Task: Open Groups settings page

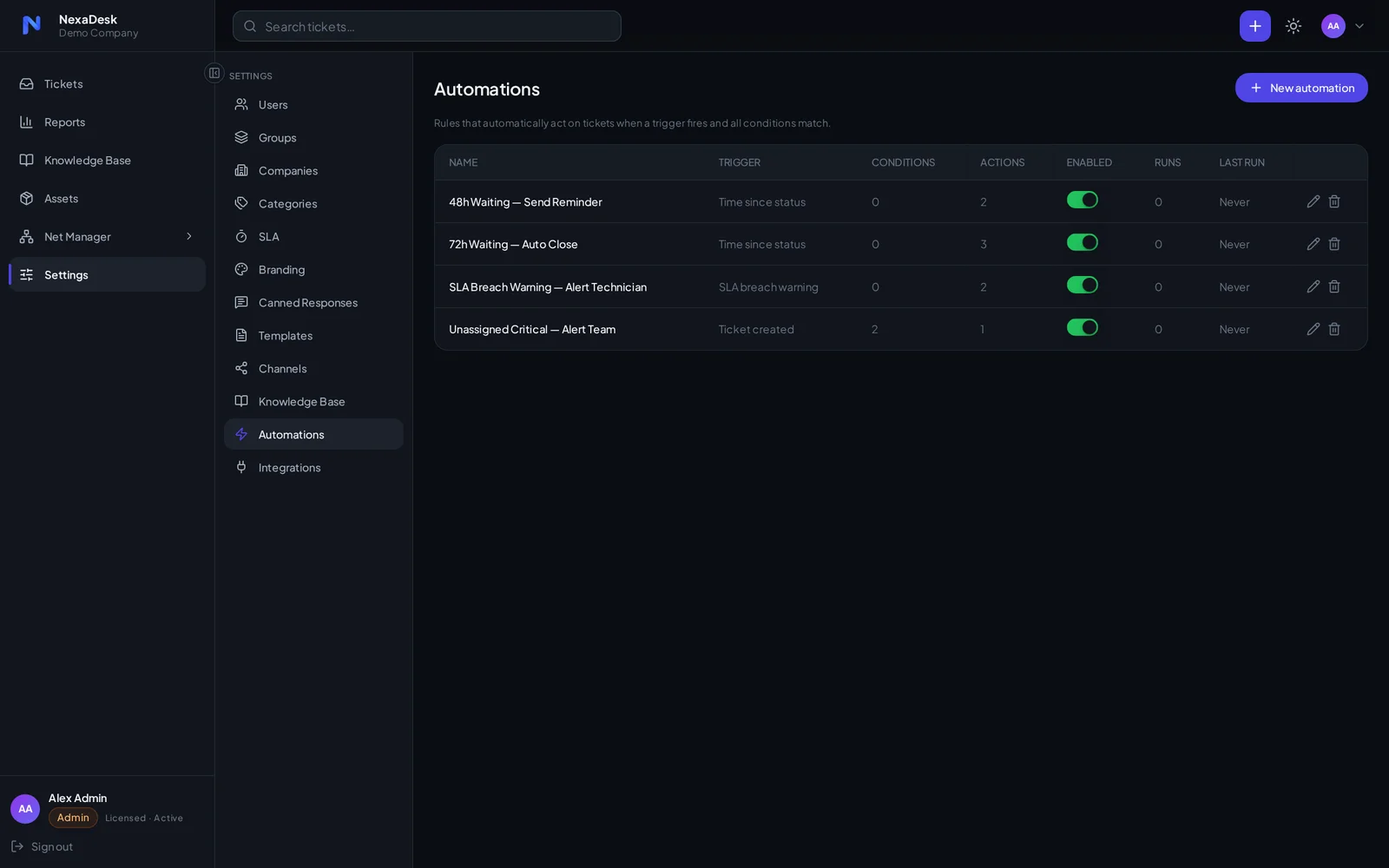Action: coord(313,138)
